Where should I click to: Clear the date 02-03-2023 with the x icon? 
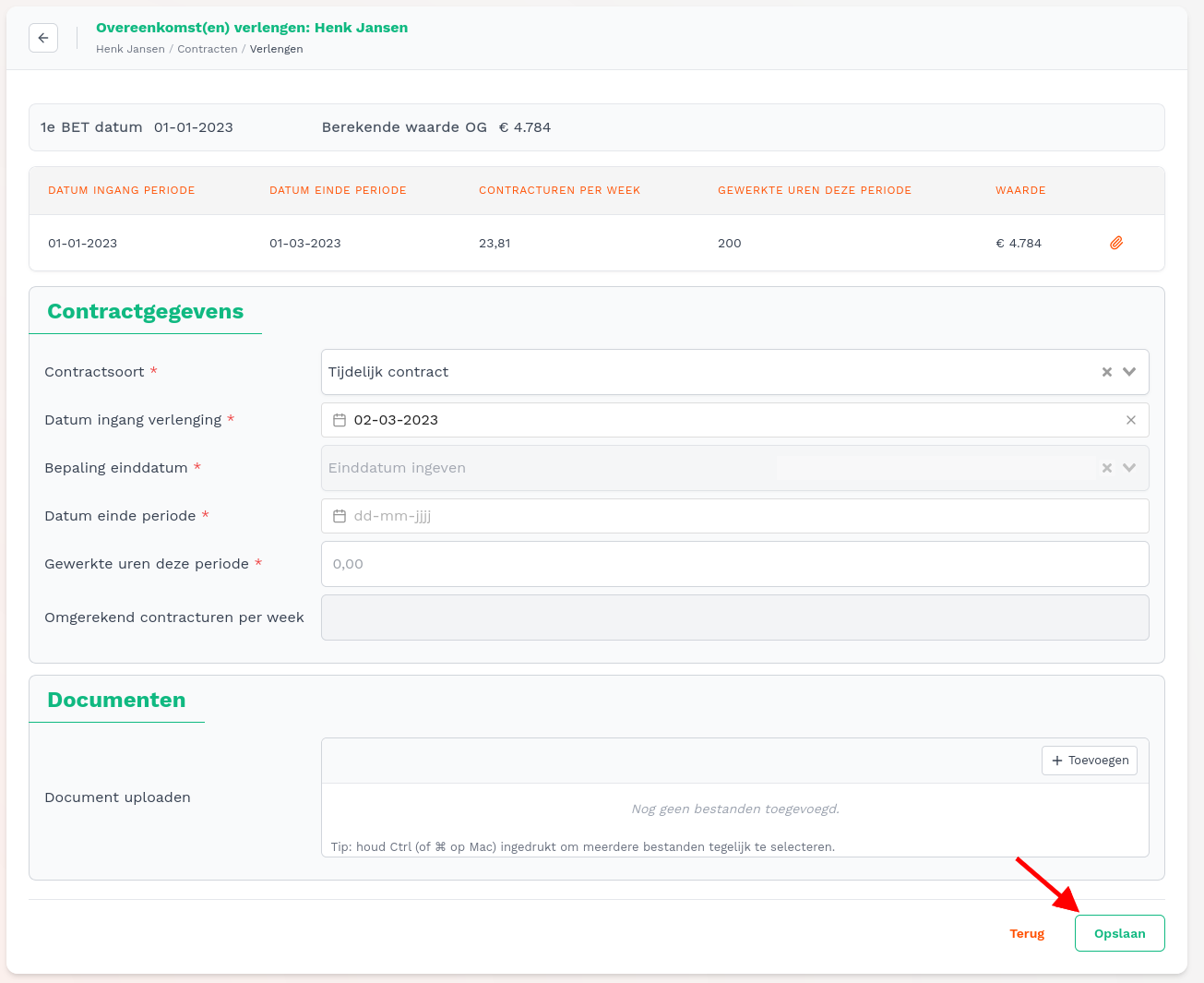point(1131,420)
